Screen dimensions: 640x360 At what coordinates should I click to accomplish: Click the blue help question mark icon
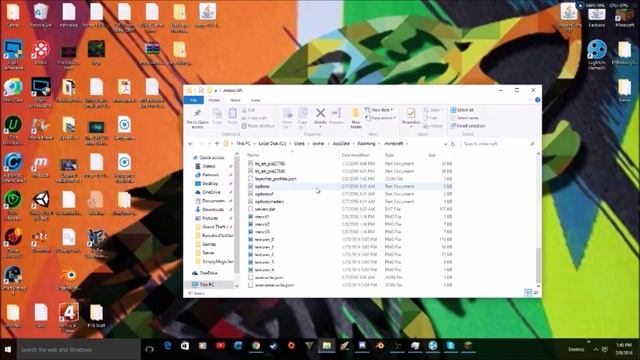point(538,100)
